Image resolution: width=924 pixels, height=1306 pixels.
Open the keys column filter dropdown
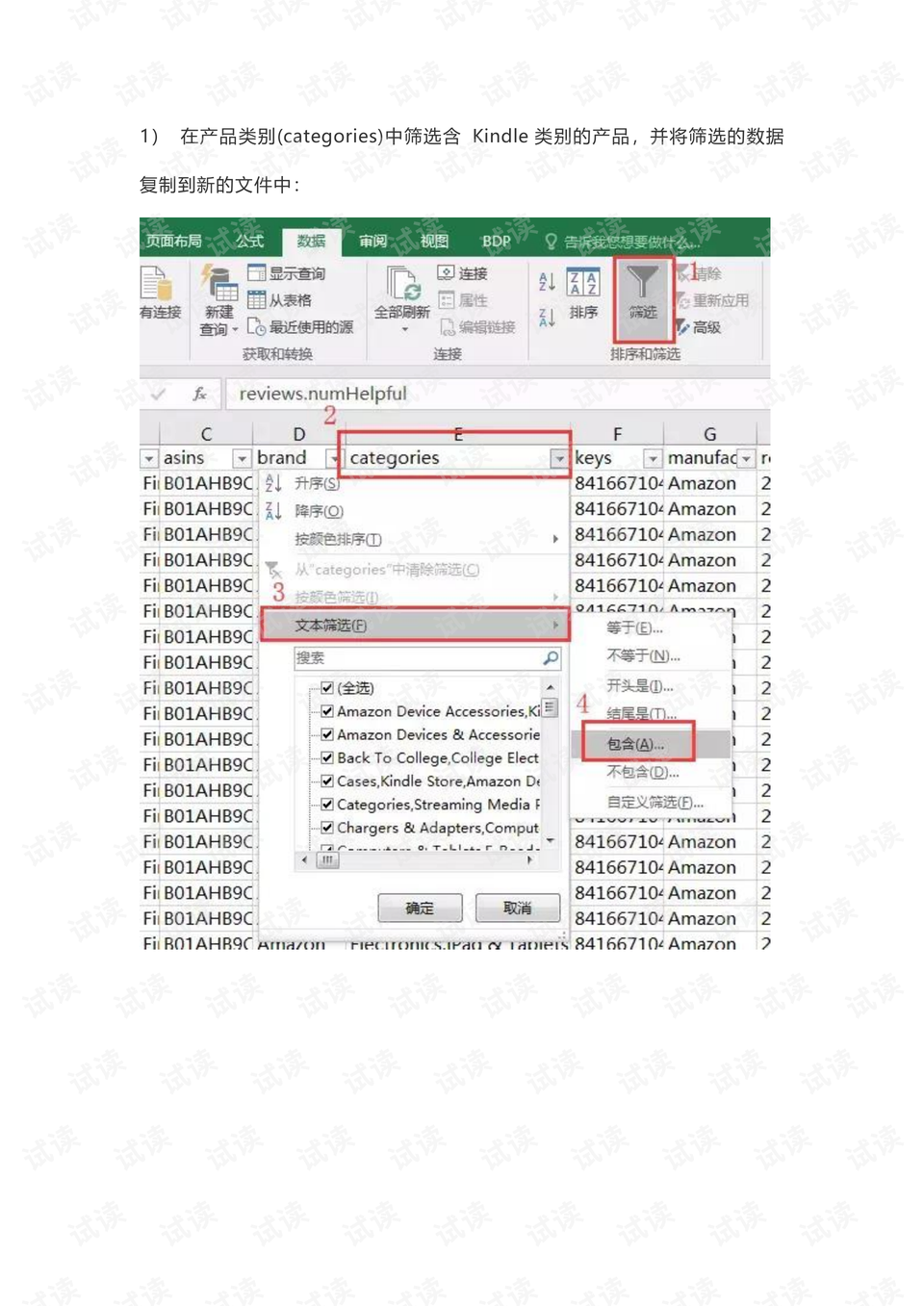pyautogui.click(x=653, y=459)
